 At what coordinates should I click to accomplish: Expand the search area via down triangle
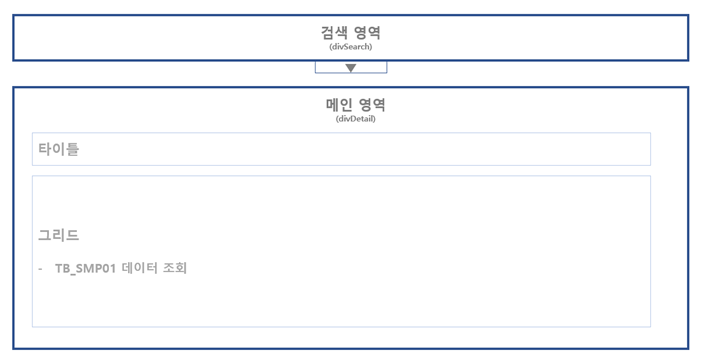tap(351, 68)
